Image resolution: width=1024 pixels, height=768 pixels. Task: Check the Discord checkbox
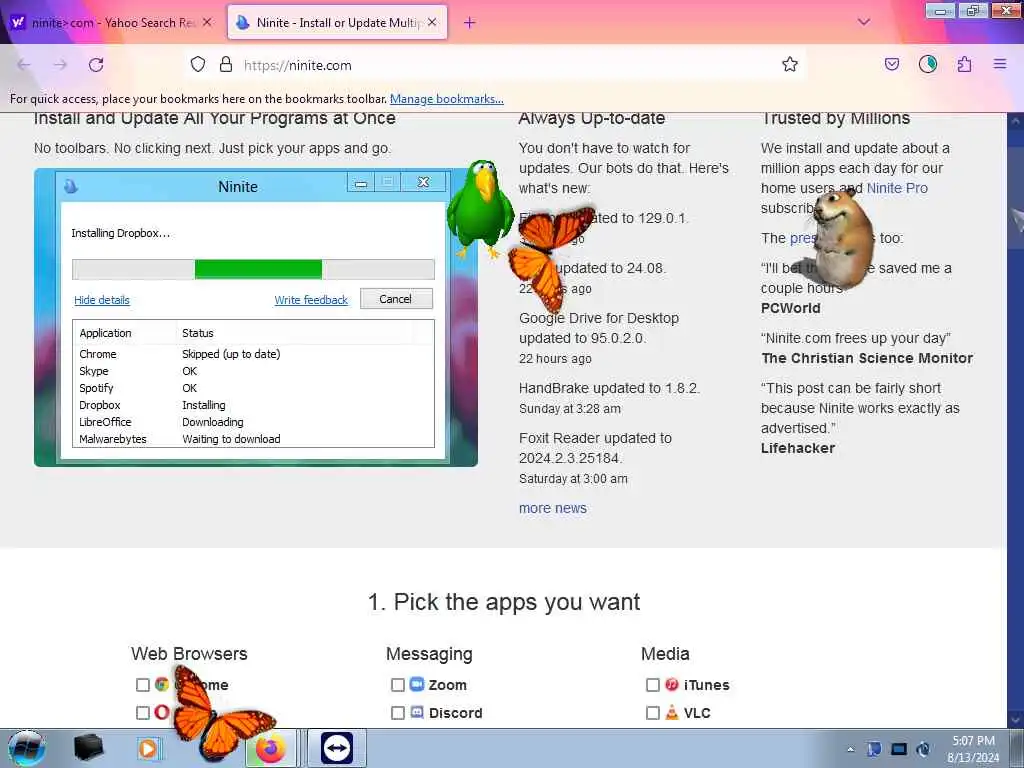point(398,712)
